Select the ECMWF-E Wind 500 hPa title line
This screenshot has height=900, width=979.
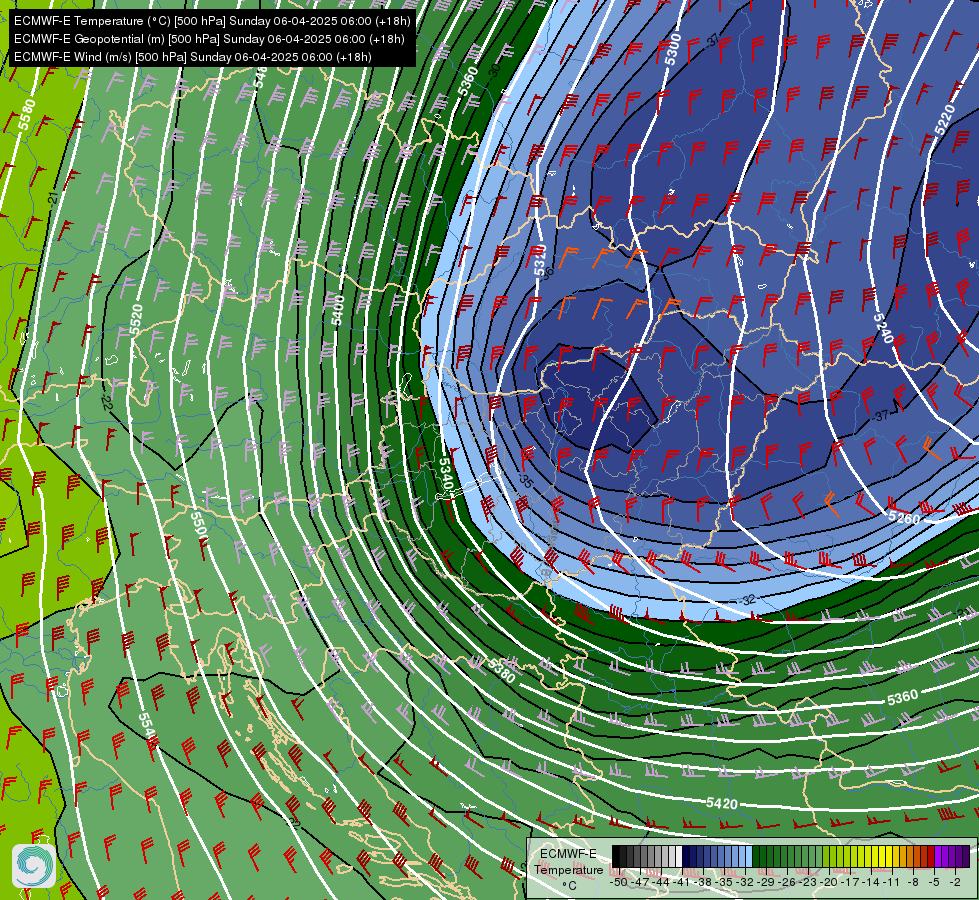[193, 57]
